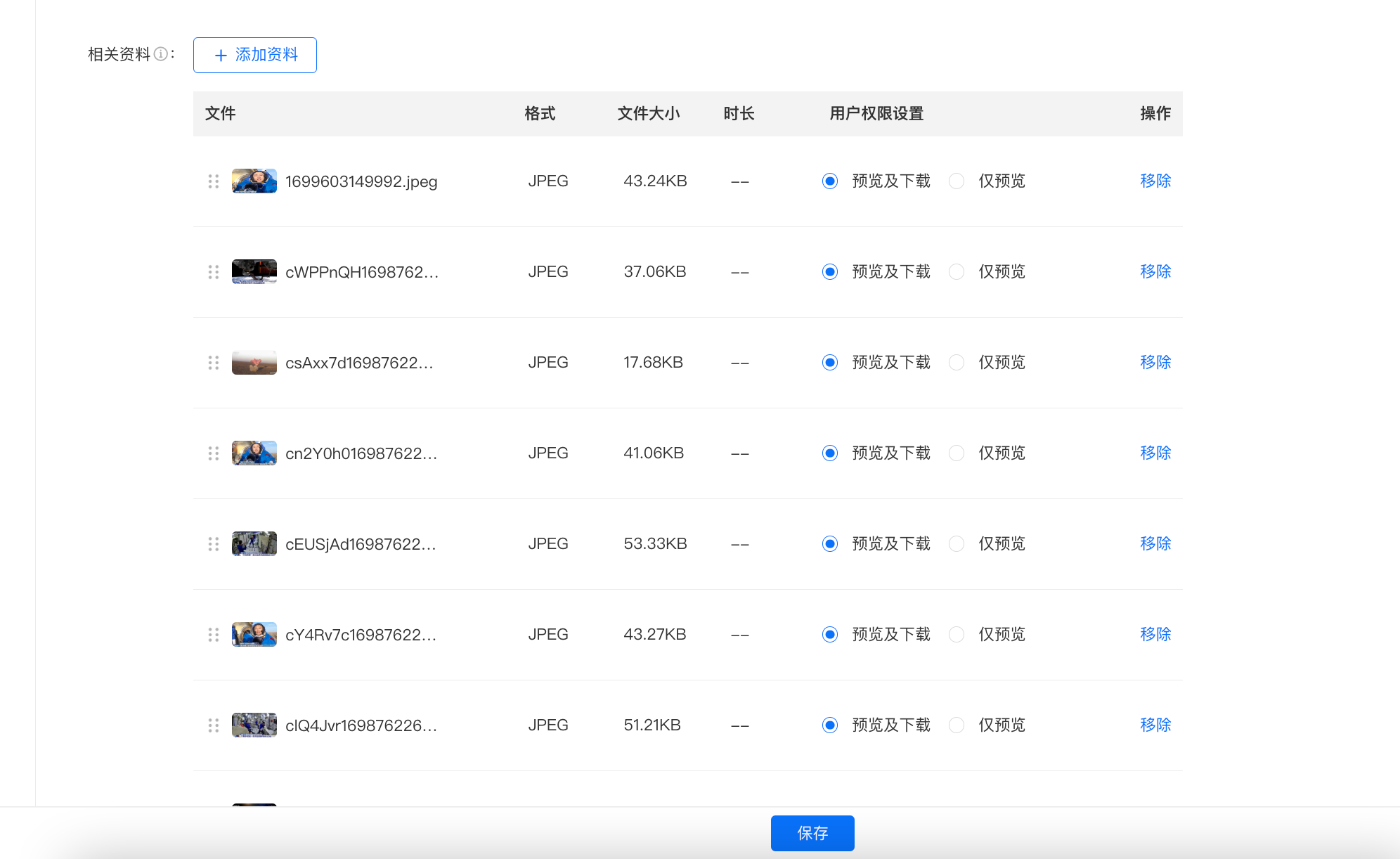Click drag handle for cn2Y0h016987622 row
The height and width of the screenshot is (859, 1400).
point(214,453)
